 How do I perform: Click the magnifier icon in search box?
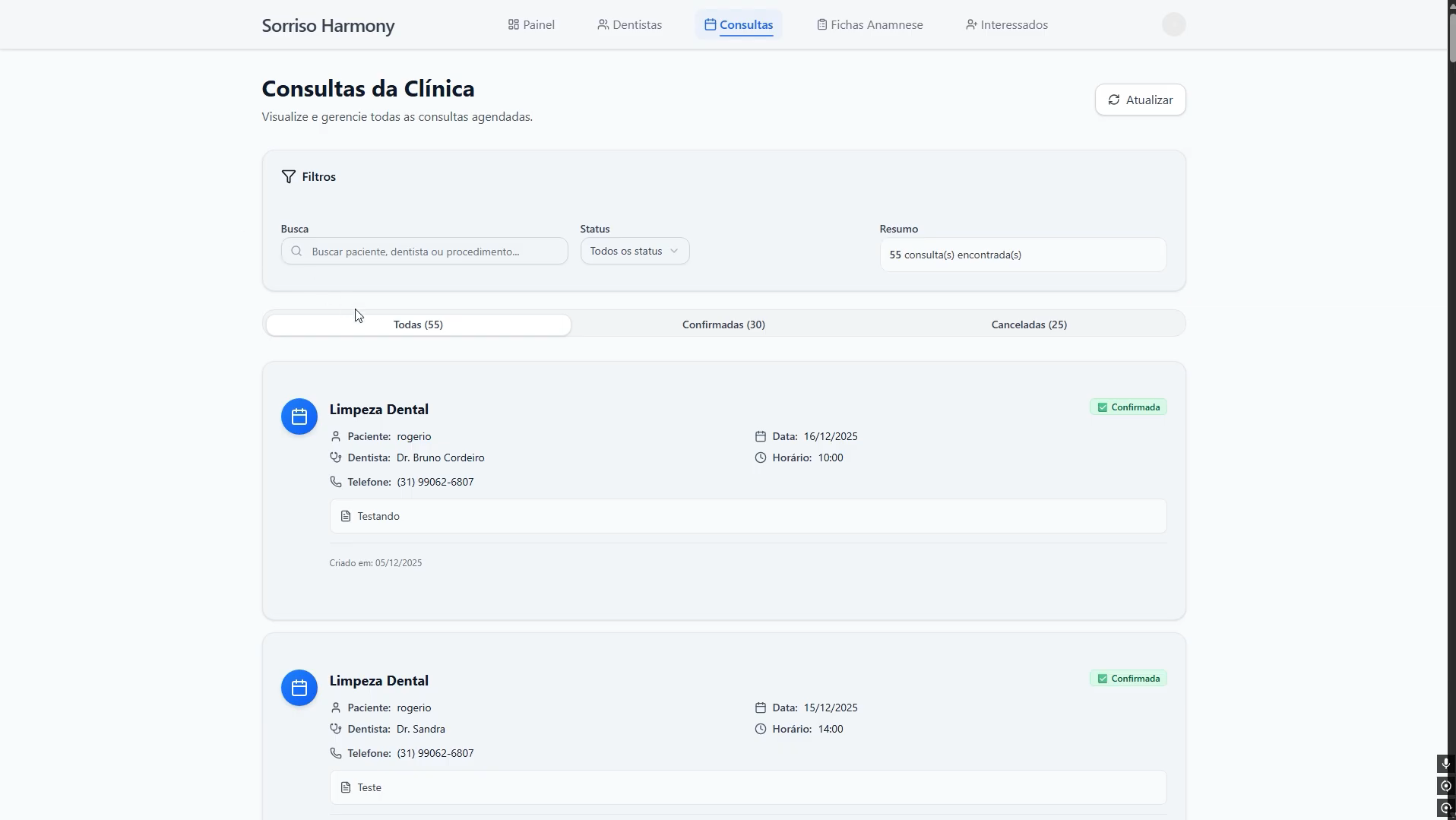point(297,252)
